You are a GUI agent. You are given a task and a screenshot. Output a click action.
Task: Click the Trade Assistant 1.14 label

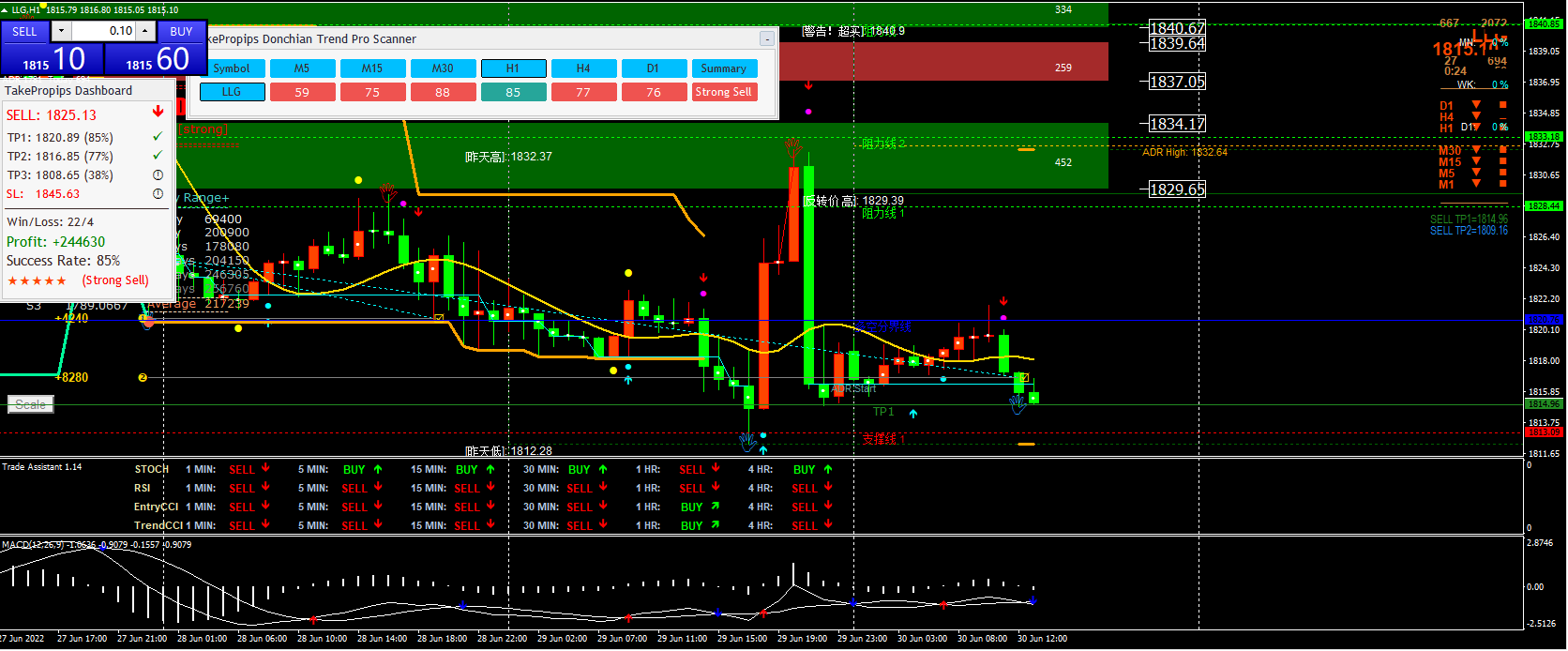point(41,466)
